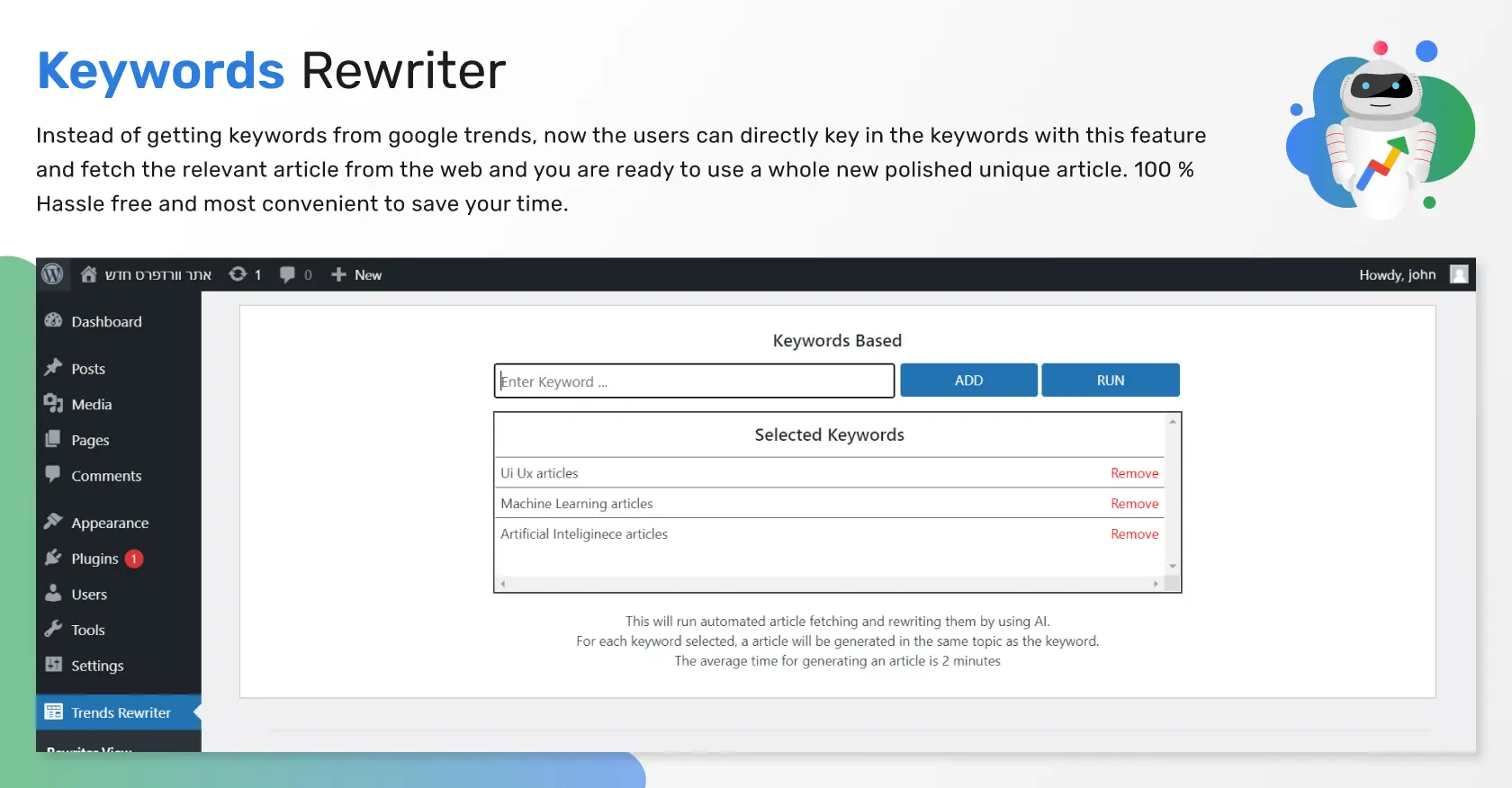This screenshot has width=1512, height=788.
Task: Open the Settings menu label
Action: 97,666
